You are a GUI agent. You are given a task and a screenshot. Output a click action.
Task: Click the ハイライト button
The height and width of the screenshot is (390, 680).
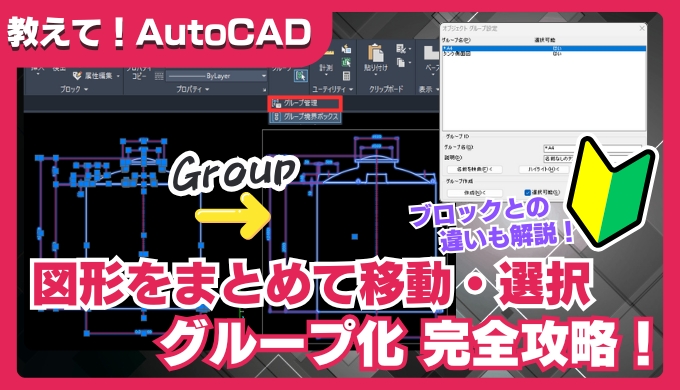pyautogui.click(x=544, y=170)
